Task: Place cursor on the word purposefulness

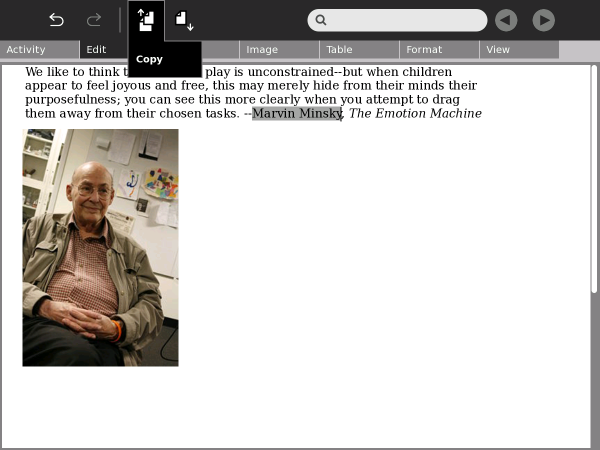Action: pos(73,100)
